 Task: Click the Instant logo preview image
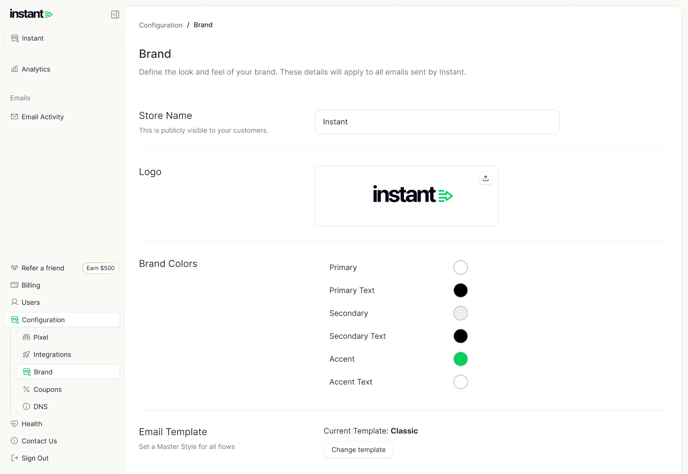coord(412,194)
